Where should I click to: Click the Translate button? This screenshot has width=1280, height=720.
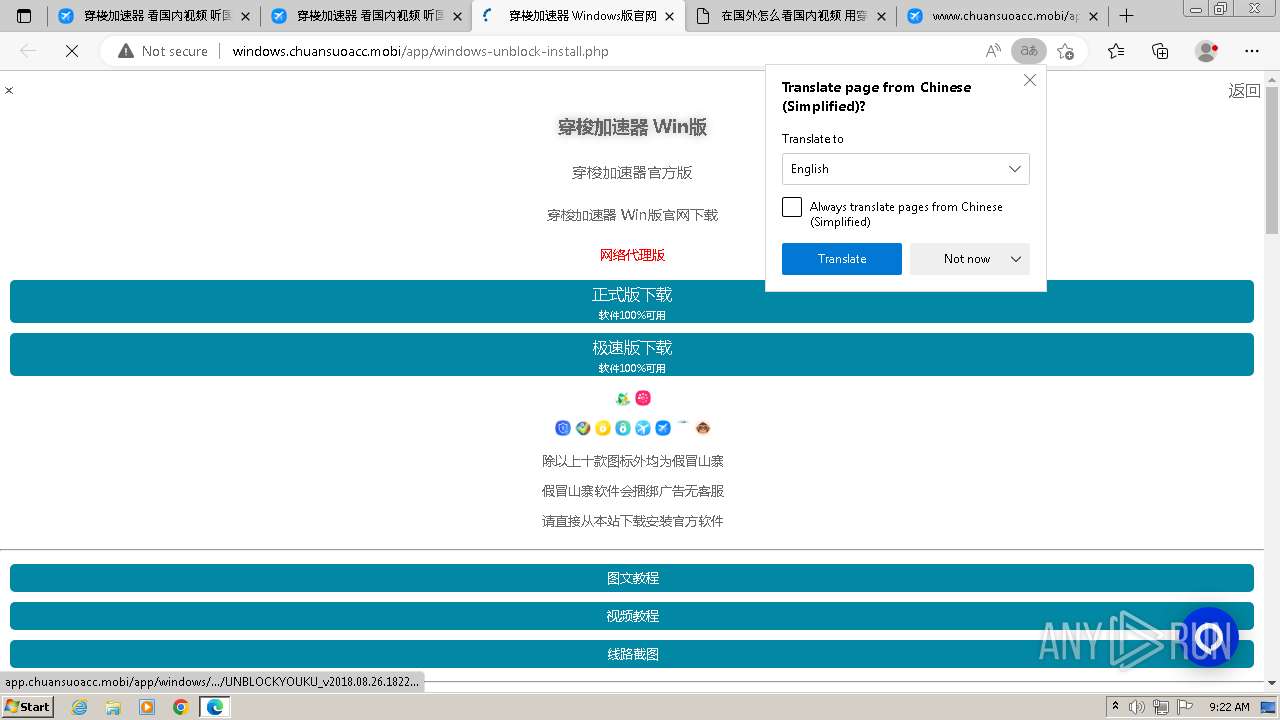pyautogui.click(x=842, y=259)
